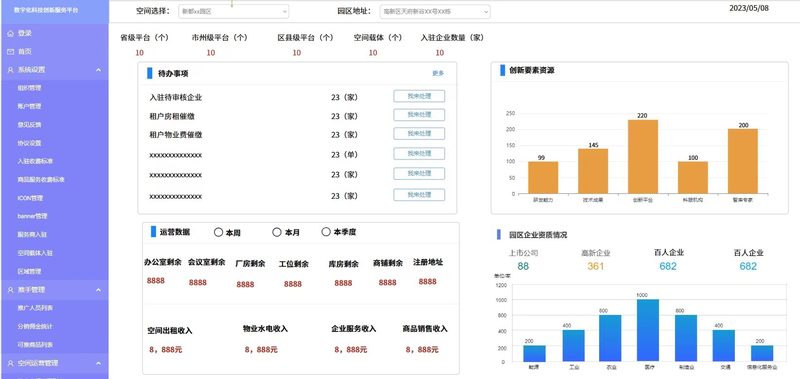Click the 145 bar for 技术成果

[x=593, y=171]
